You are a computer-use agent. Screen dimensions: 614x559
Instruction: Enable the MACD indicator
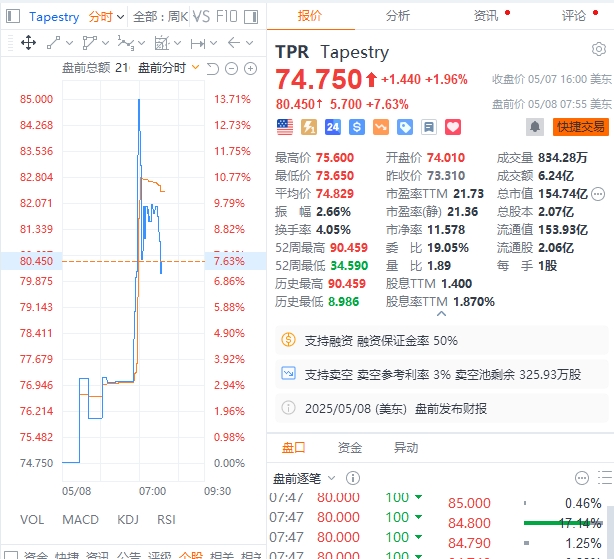(80, 519)
